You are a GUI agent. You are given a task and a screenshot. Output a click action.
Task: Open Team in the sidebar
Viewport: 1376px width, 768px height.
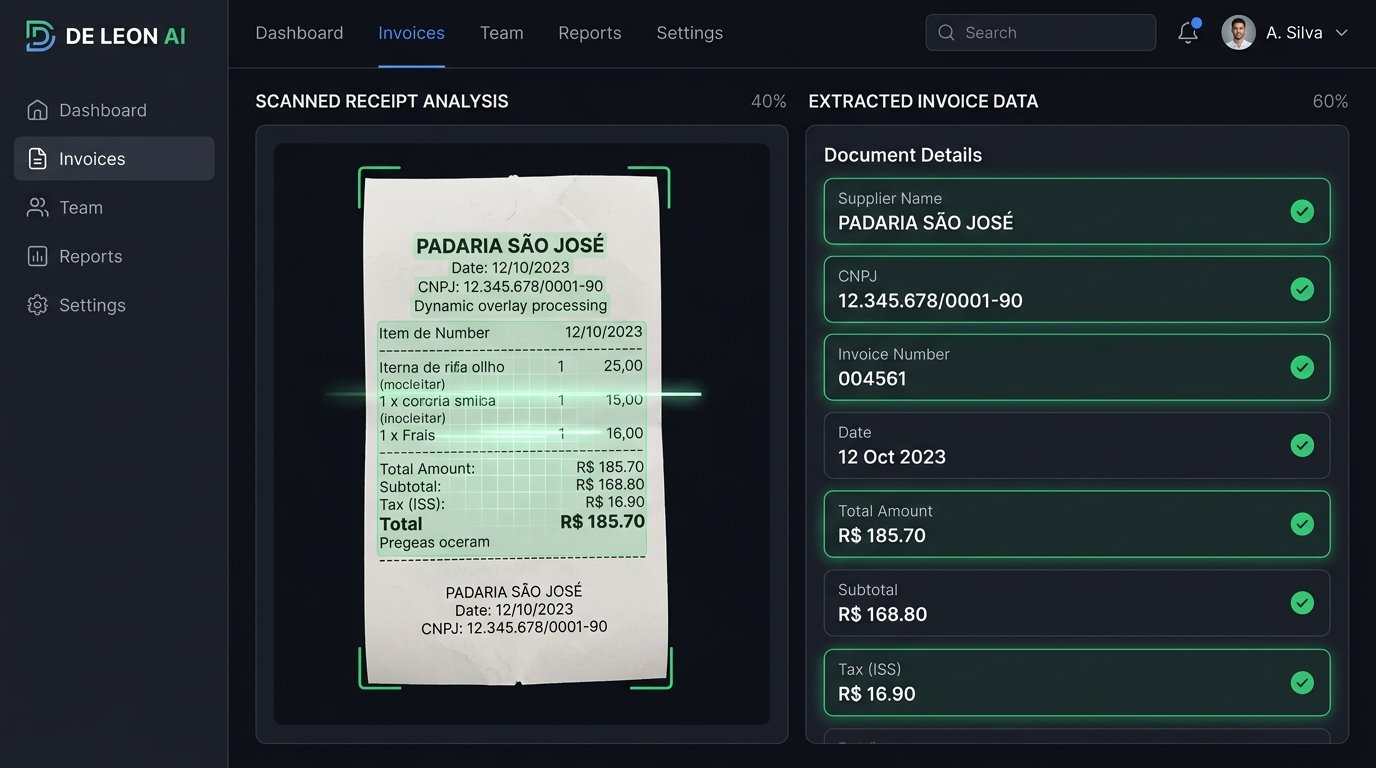114,207
